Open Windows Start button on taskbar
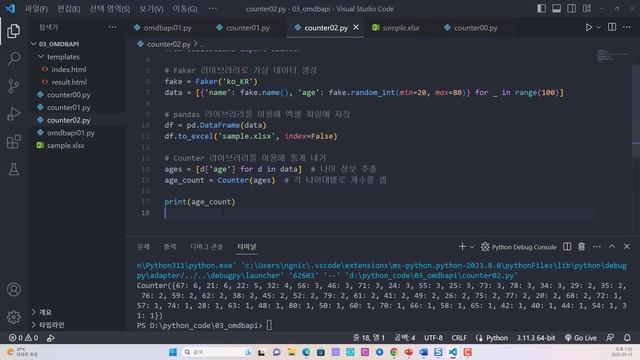Viewport: 640px width, 360px height. [173, 352]
